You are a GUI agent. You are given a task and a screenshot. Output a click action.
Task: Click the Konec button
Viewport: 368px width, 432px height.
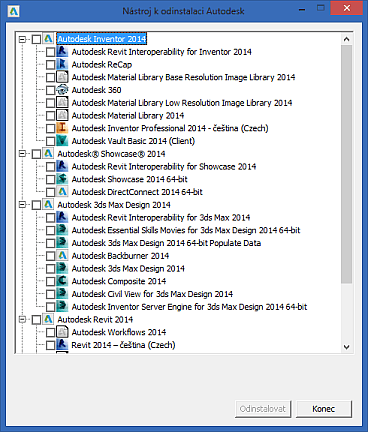324,409
